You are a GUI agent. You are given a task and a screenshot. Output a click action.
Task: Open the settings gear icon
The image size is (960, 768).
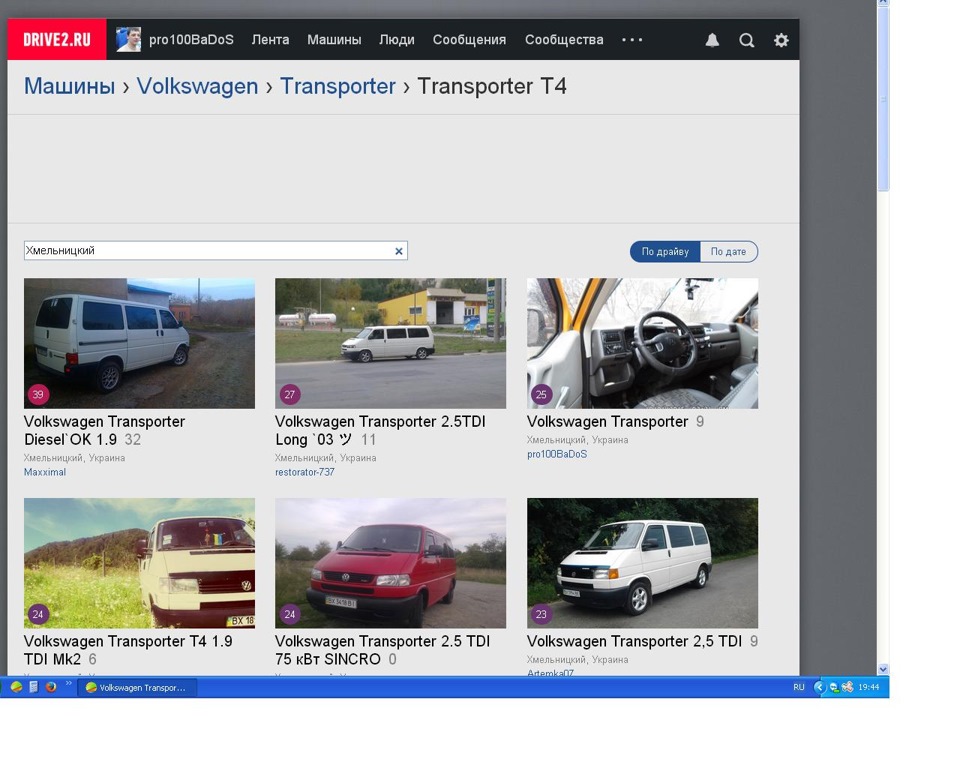[781, 40]
